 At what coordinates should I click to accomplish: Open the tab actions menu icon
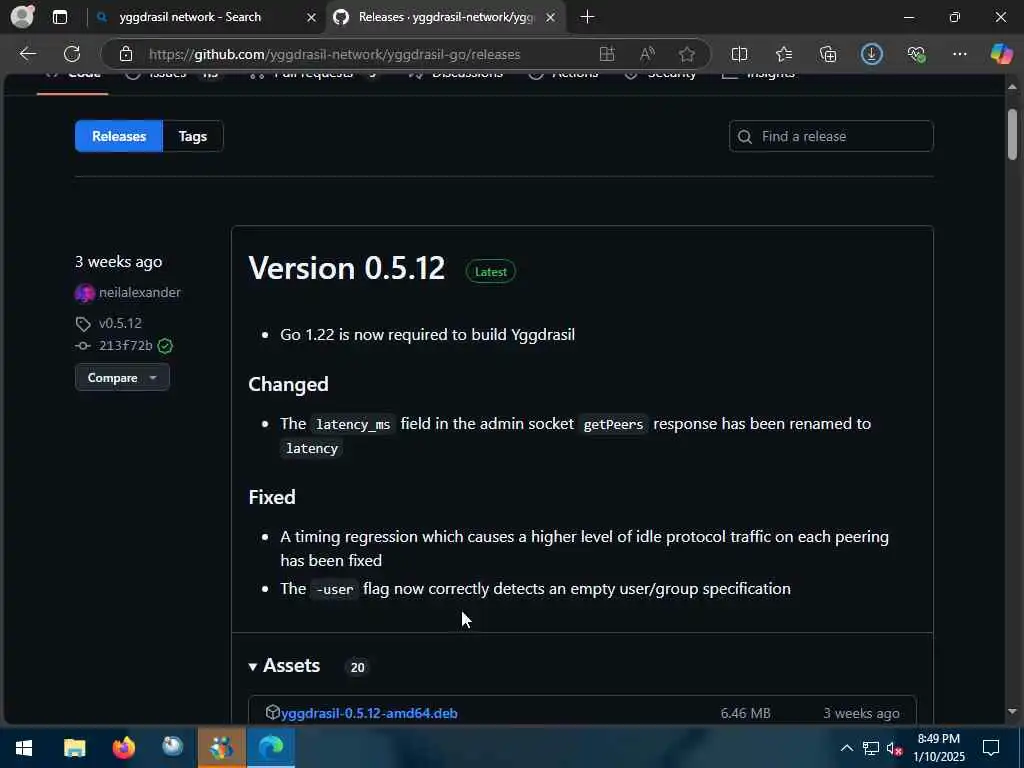pos(59,17)
